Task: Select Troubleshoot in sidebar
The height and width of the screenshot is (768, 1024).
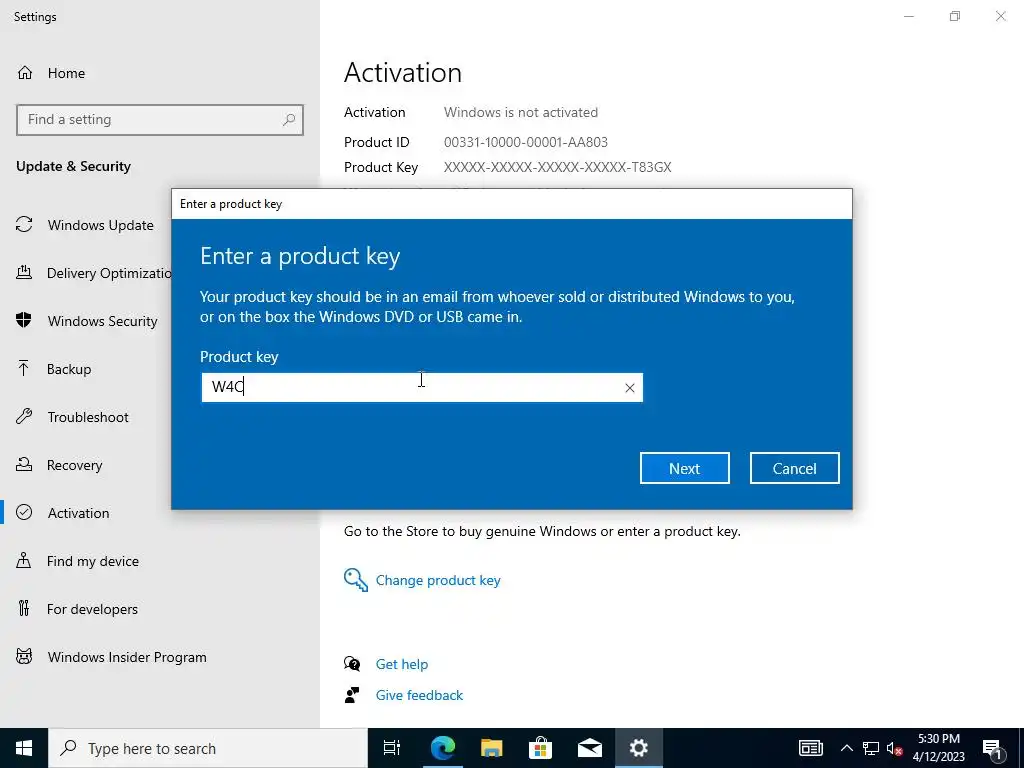Action: click(x=88, y=417)
